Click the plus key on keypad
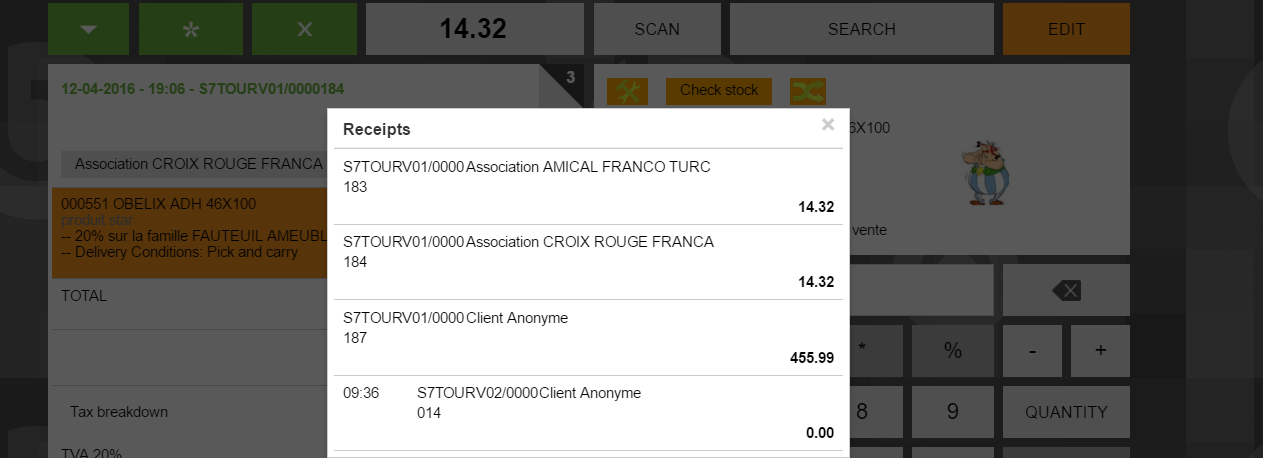The image size is (1263, 458). [1100, 351]
